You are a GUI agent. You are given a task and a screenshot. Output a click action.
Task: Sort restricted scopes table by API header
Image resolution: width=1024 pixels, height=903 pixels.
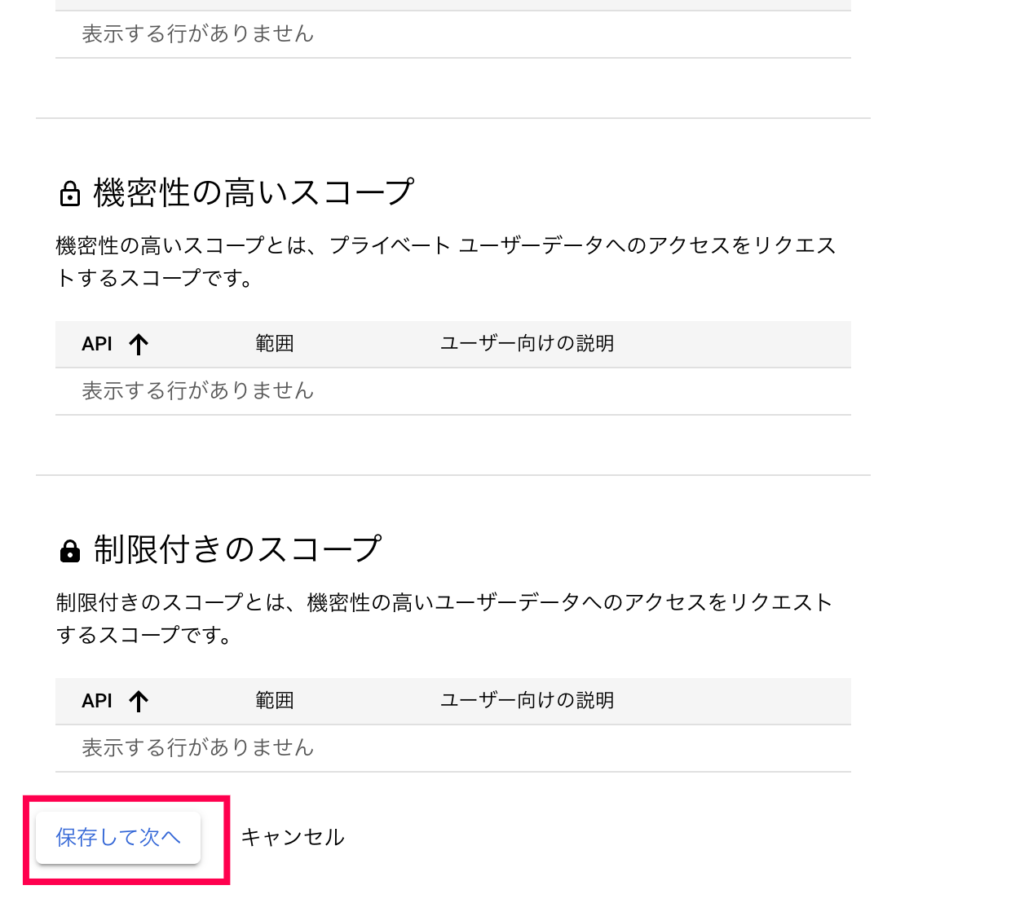(97, 701)
